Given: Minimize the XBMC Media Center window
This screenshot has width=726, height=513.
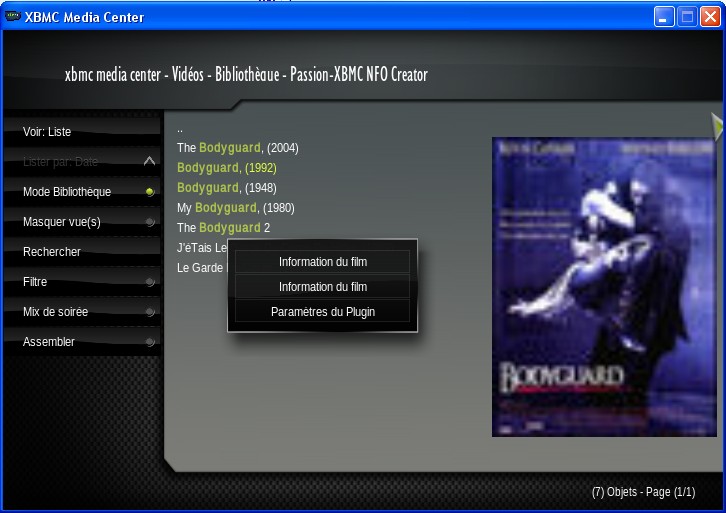Looking at the screenshot, I should click(x=664, y=16).
